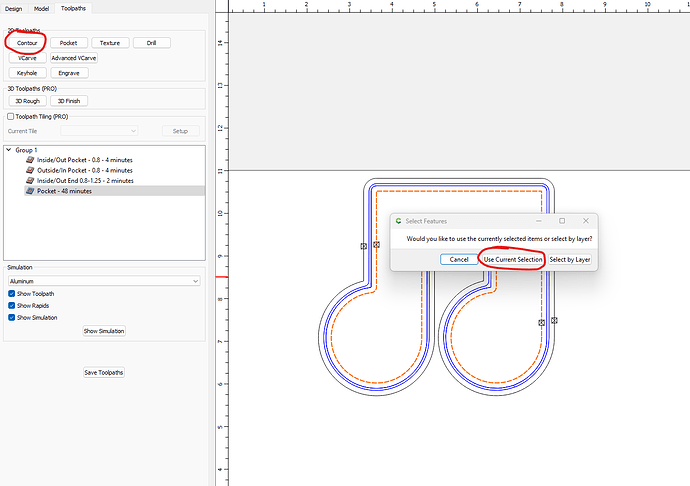
Task: Click the Pocket 48 minutes toolpath icon
Action: (x=30, y=191)
